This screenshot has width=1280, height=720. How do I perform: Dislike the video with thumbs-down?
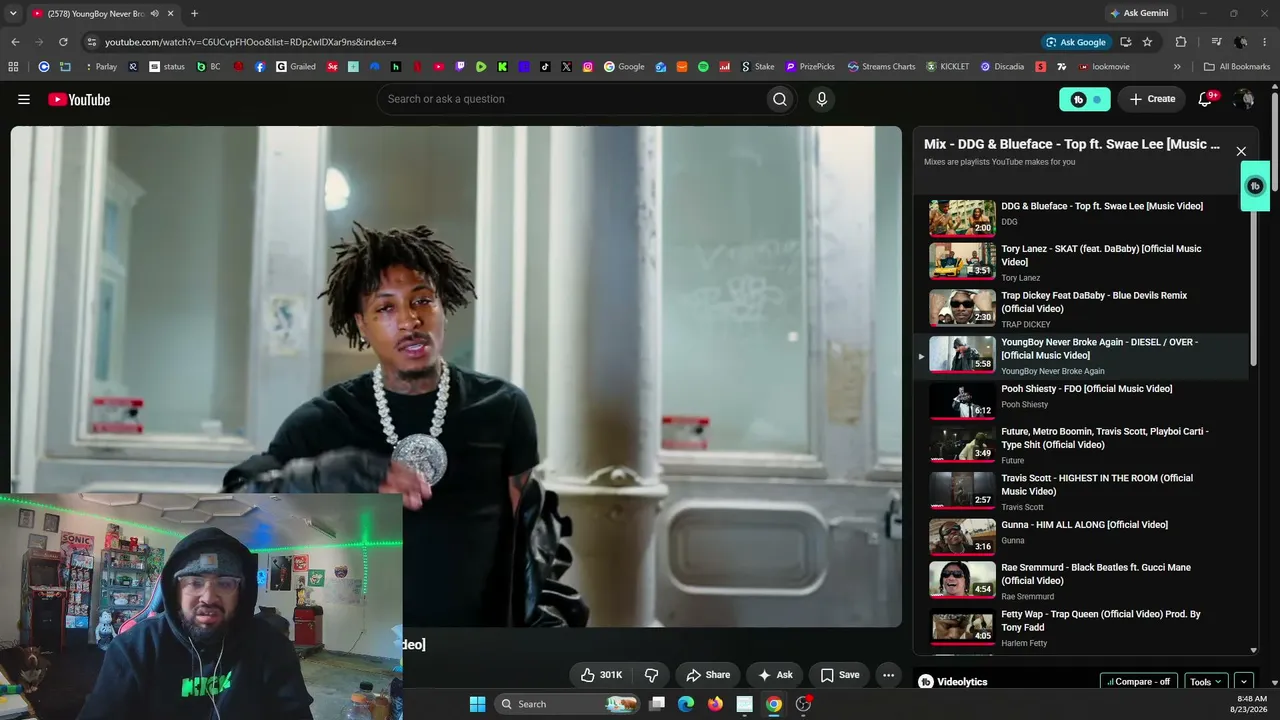(x=651, y=675)
